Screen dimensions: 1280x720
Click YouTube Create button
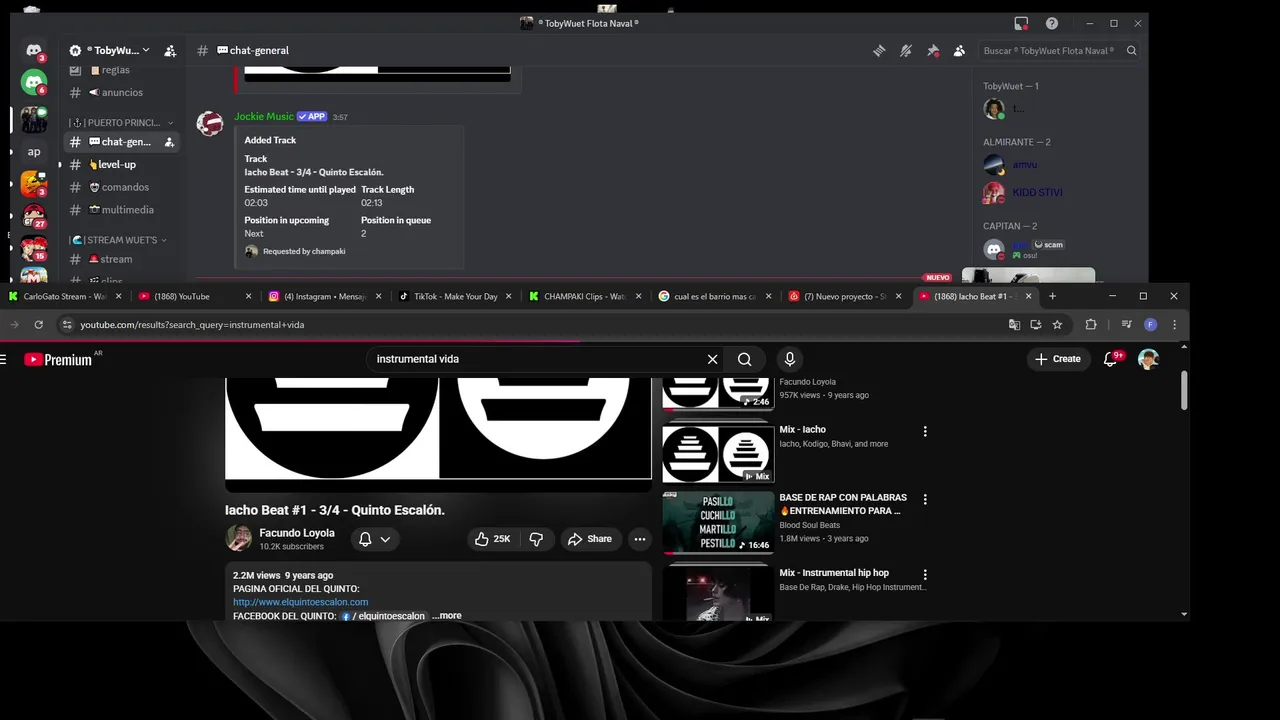pyautogui.click(x=1058, y=359)
